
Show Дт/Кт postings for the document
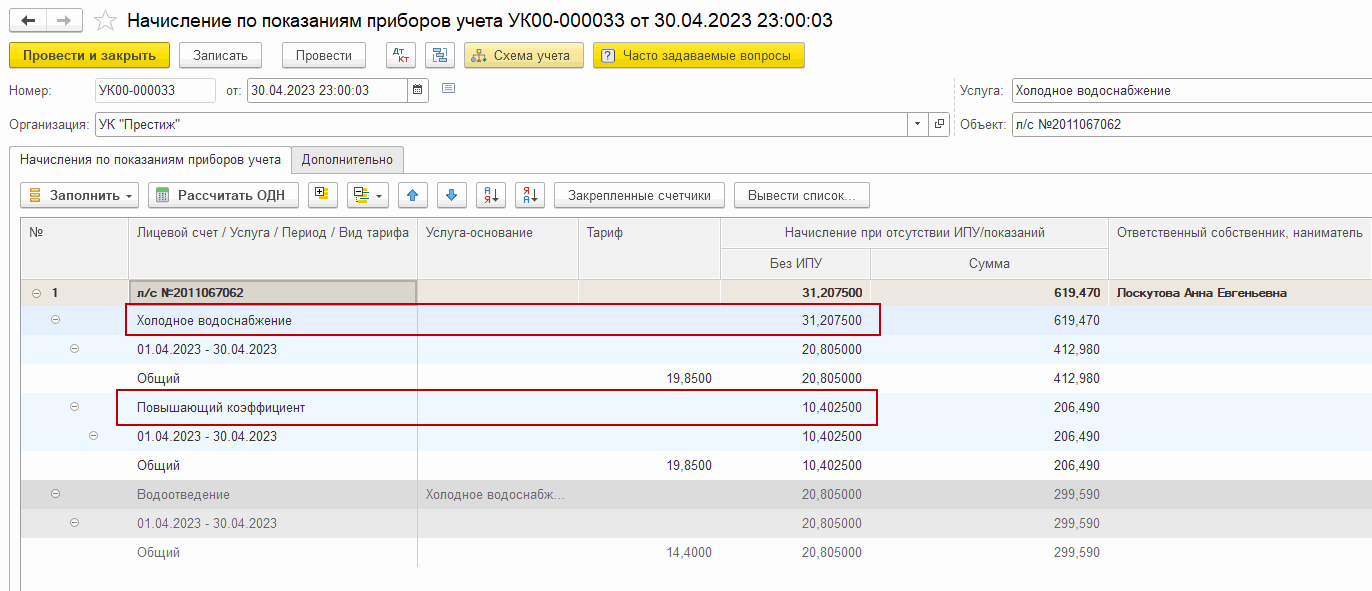401,56
